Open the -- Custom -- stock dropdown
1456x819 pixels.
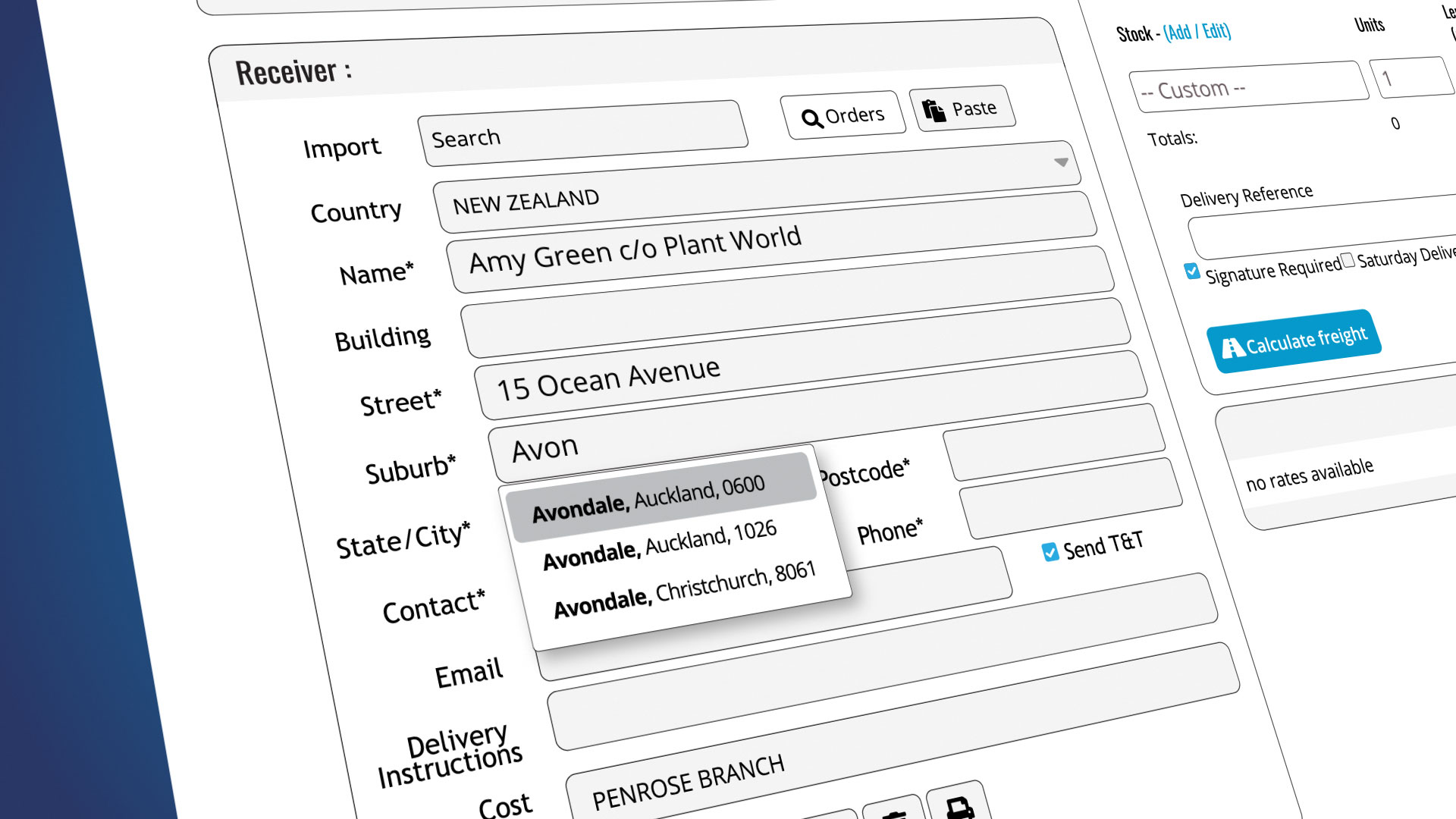(x=1249, y=86)
